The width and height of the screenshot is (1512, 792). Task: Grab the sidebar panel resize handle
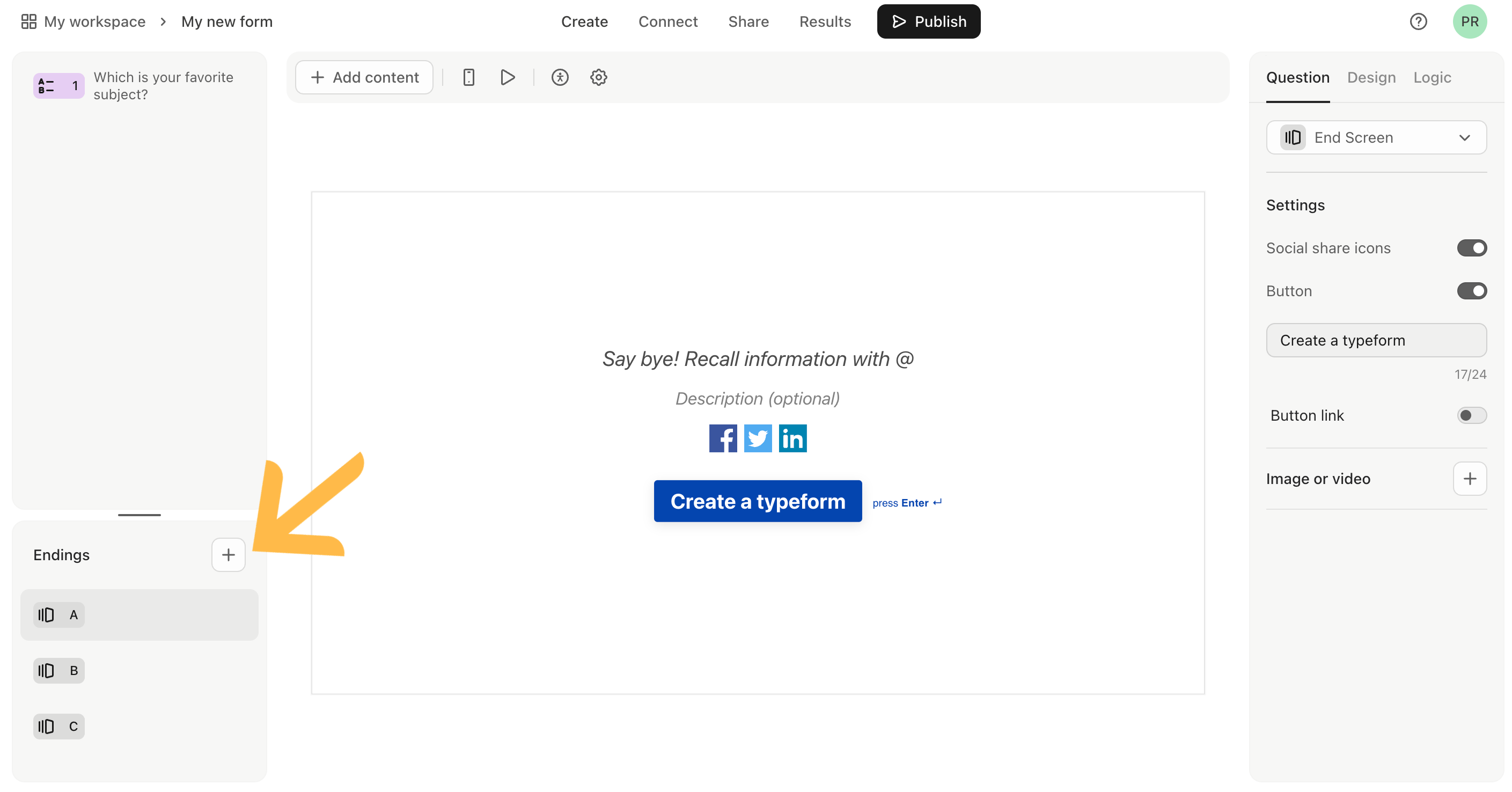click(x=139, y=515)
